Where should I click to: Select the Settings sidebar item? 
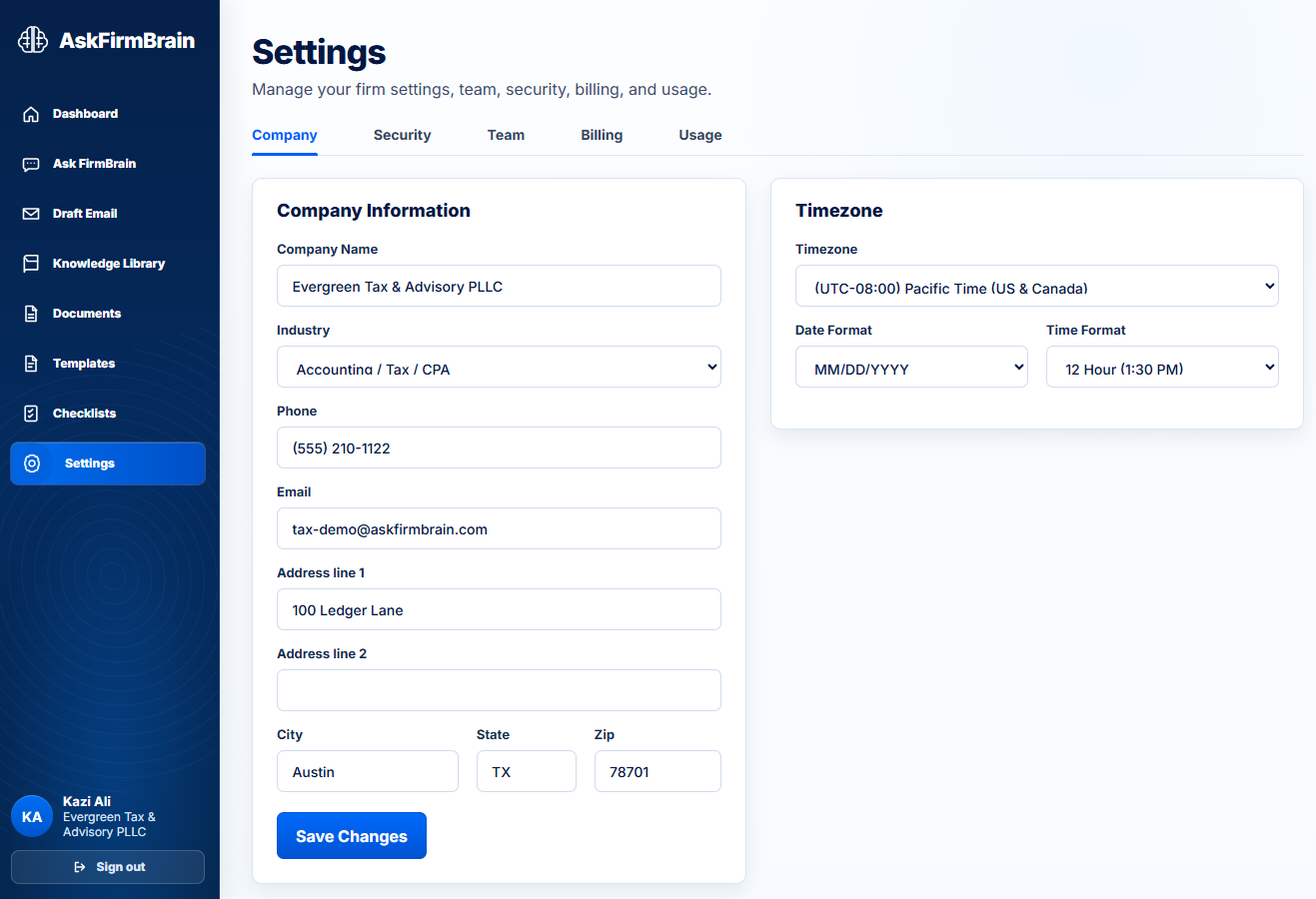click(x=108, y=463)
